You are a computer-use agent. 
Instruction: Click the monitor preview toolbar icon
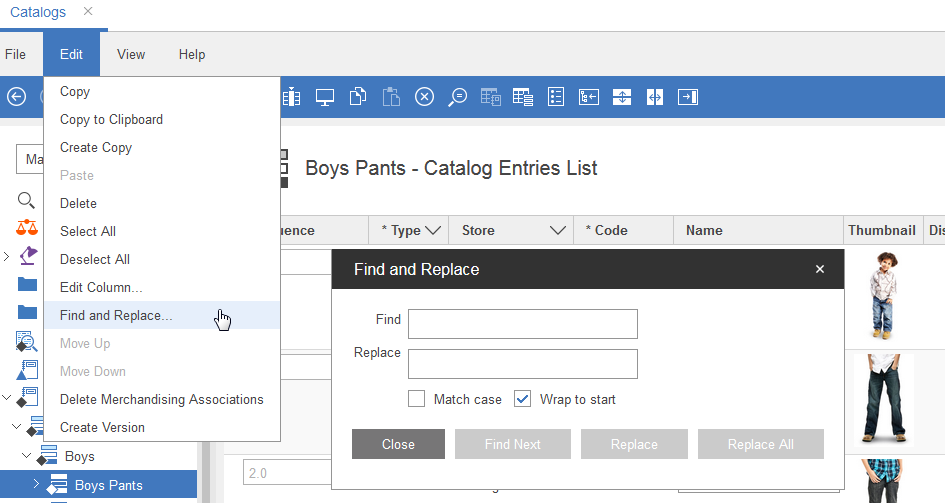click(324, 97)
